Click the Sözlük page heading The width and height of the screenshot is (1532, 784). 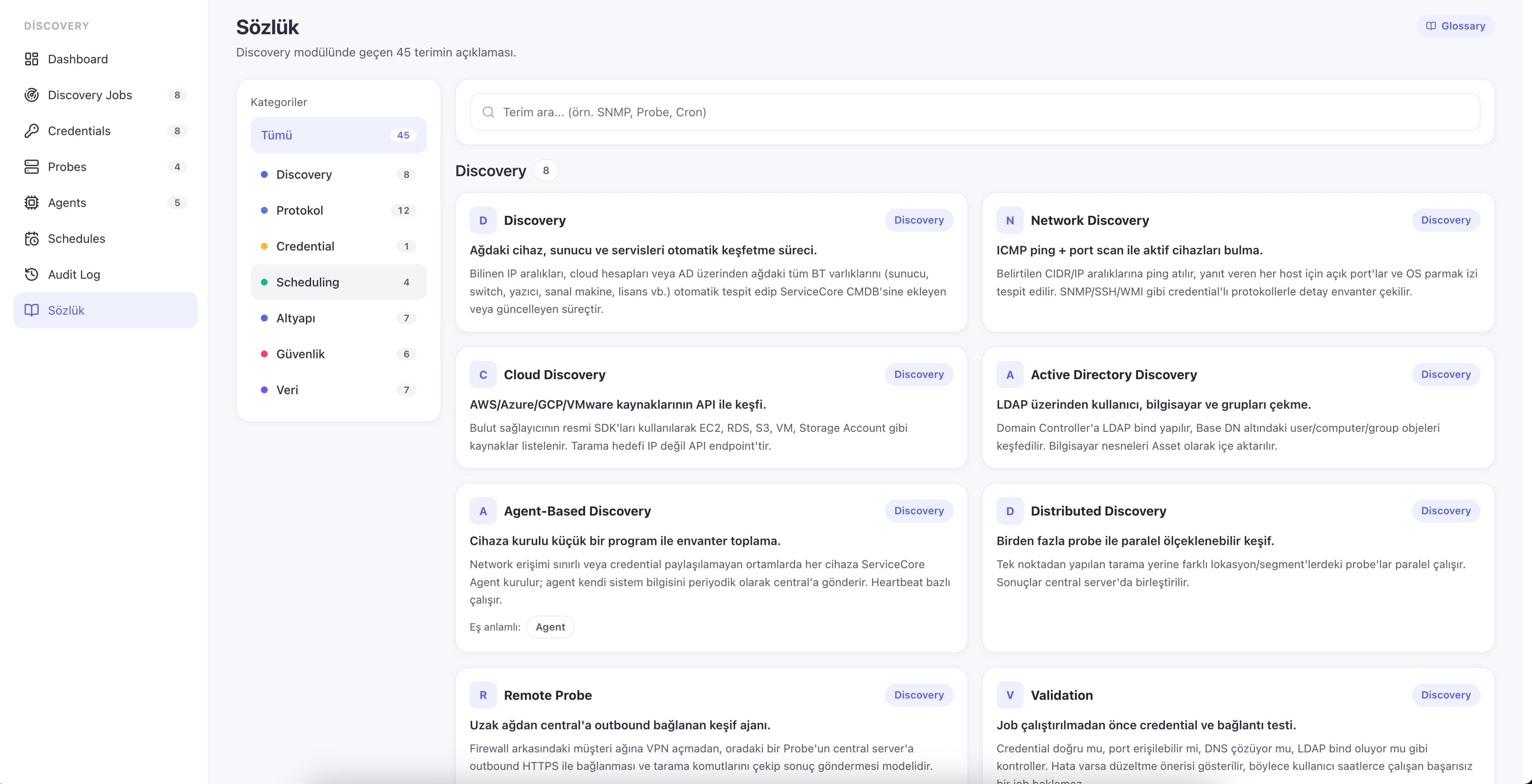267,27
